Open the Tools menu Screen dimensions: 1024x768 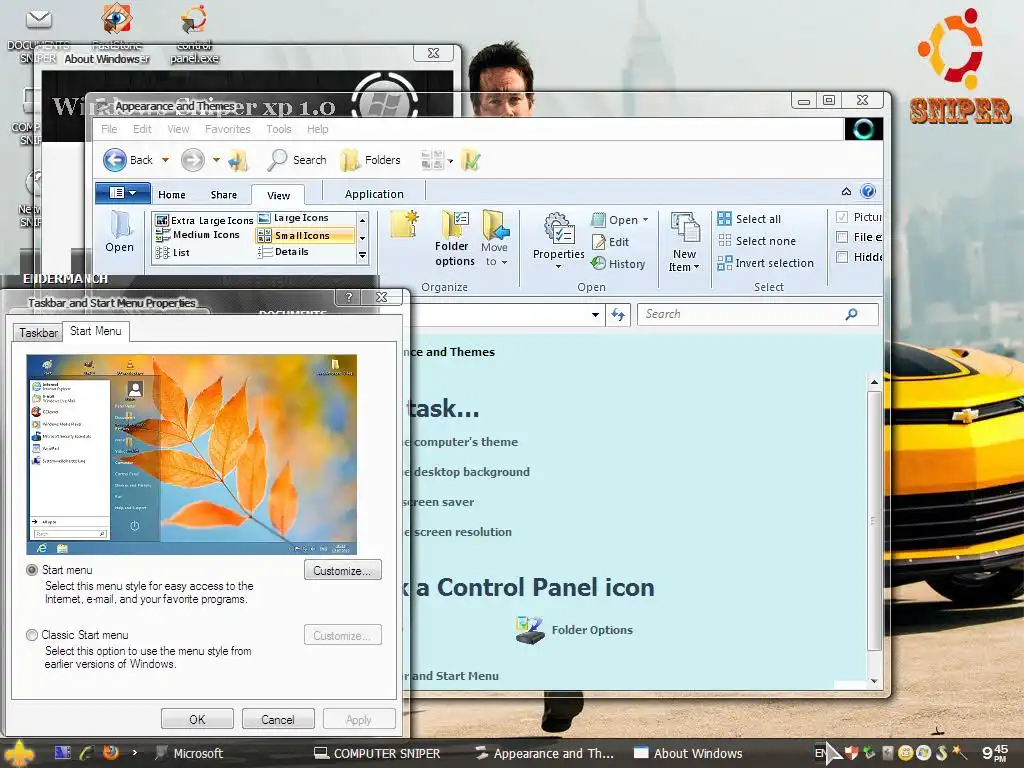pyautogui.click(x=278, y=129)
